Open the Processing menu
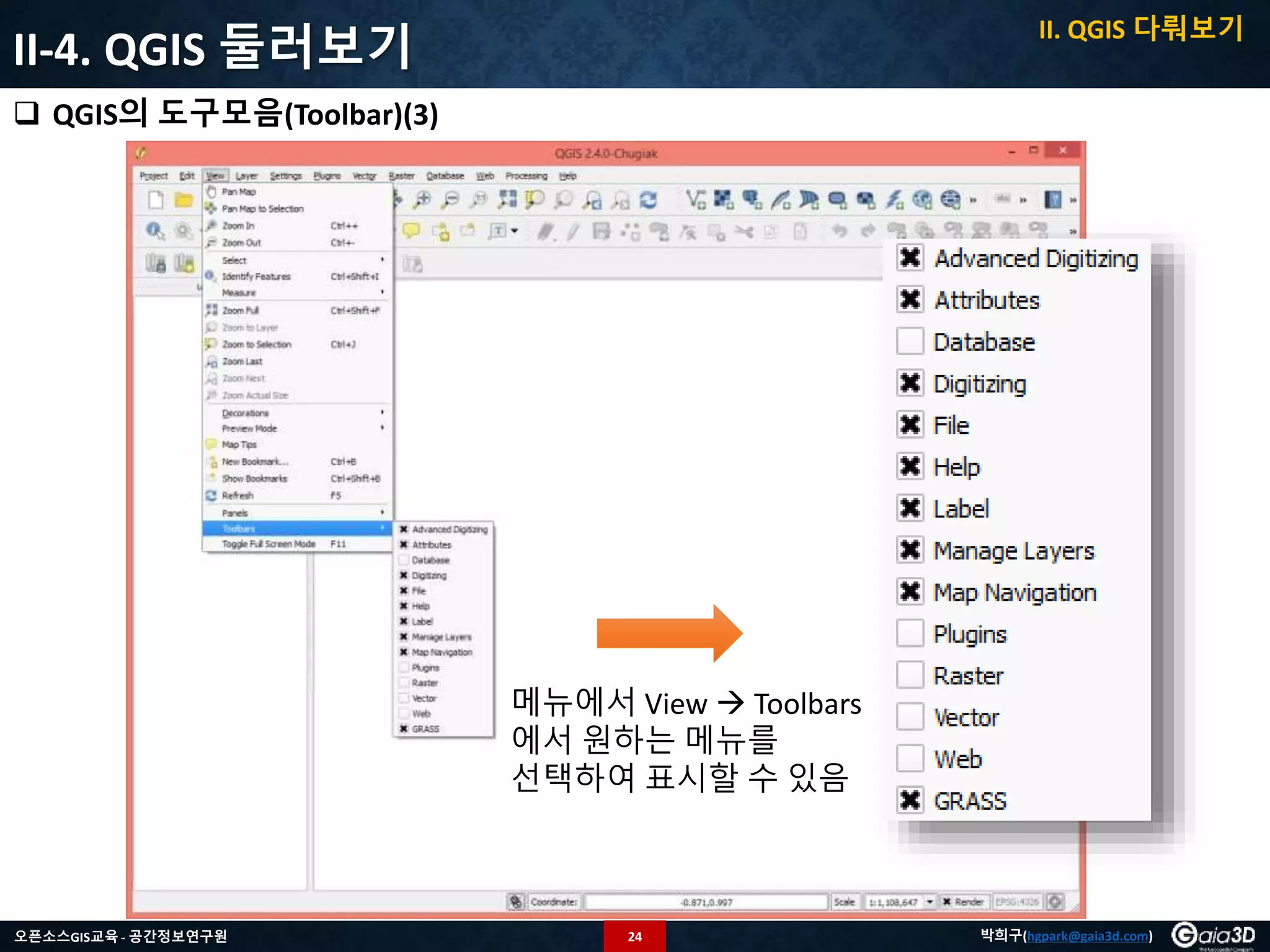1270x952 pixels. (526, 176)
